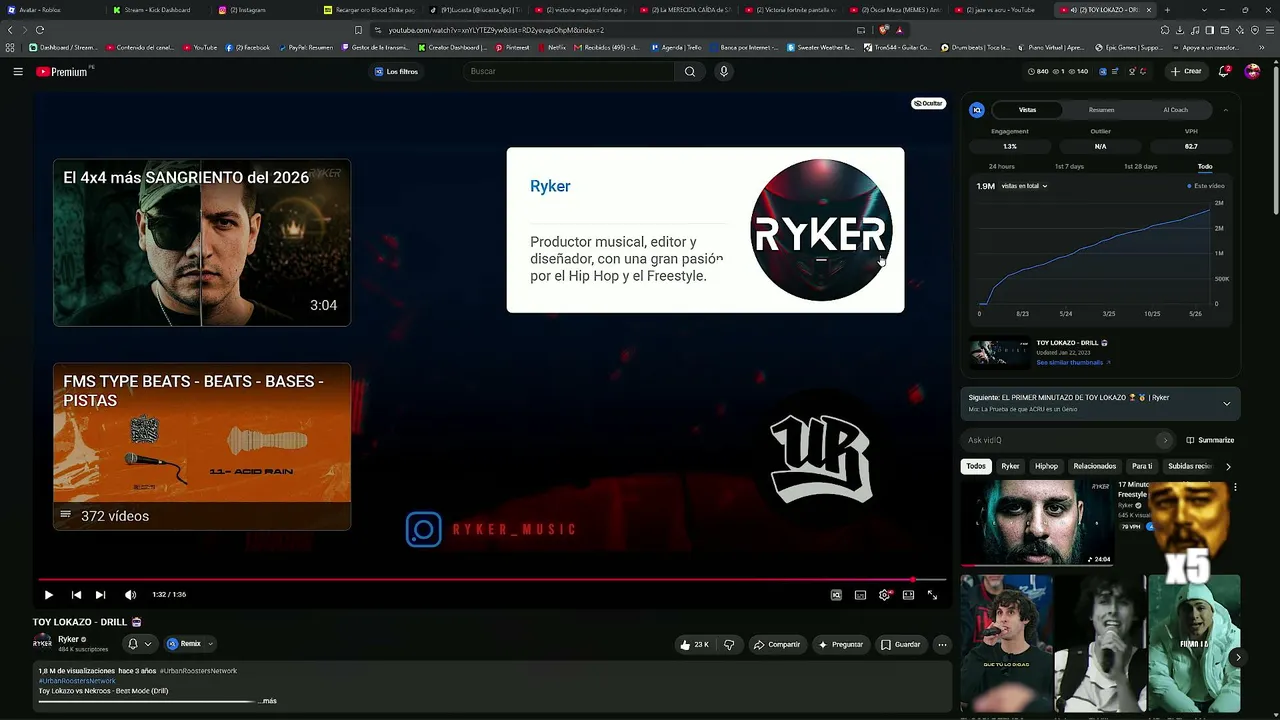Expand the Remix dropdown arrow
1280x720 pixels.
[x=210, y=644]
